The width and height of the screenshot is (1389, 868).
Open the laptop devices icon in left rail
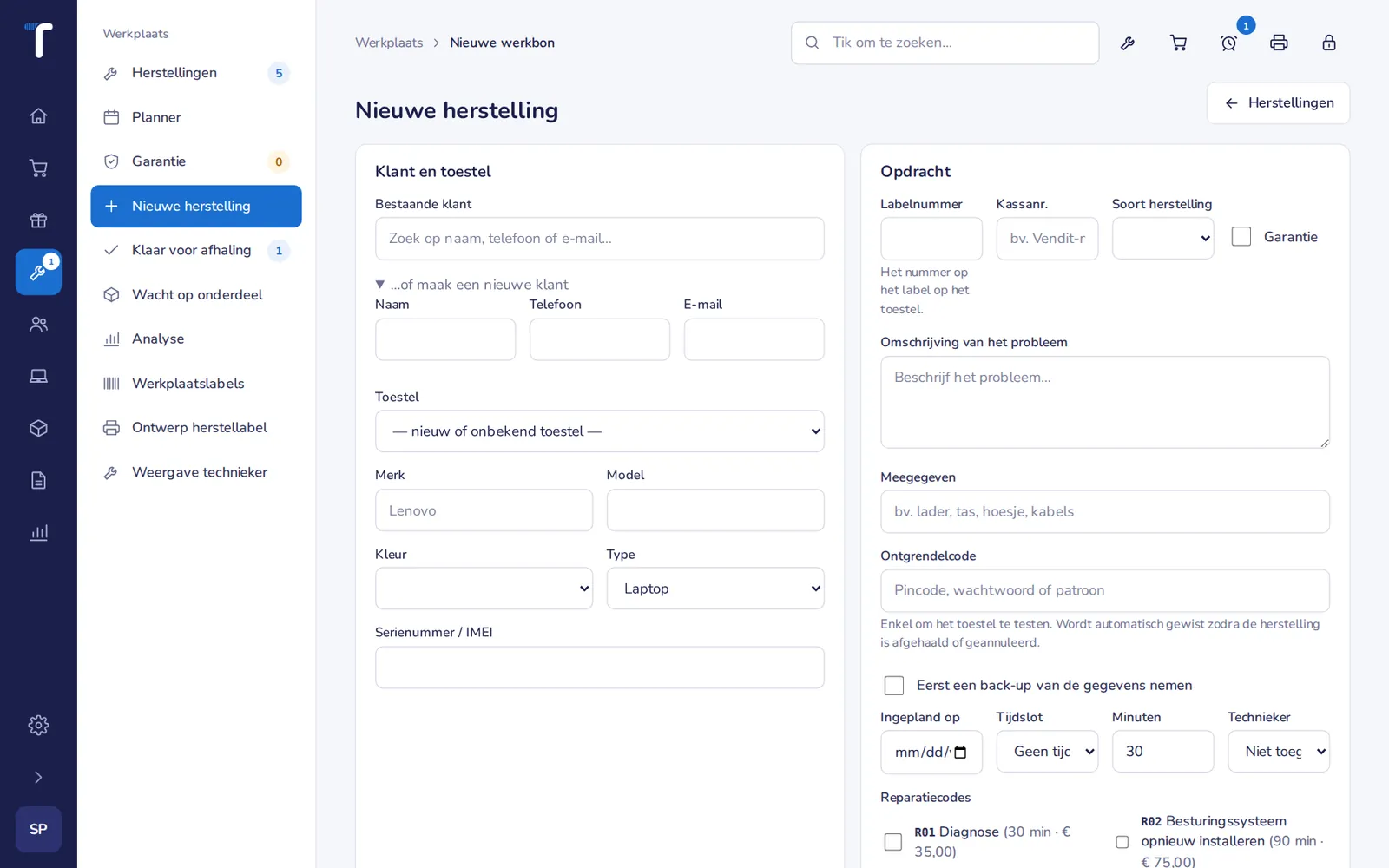point(38,376)
